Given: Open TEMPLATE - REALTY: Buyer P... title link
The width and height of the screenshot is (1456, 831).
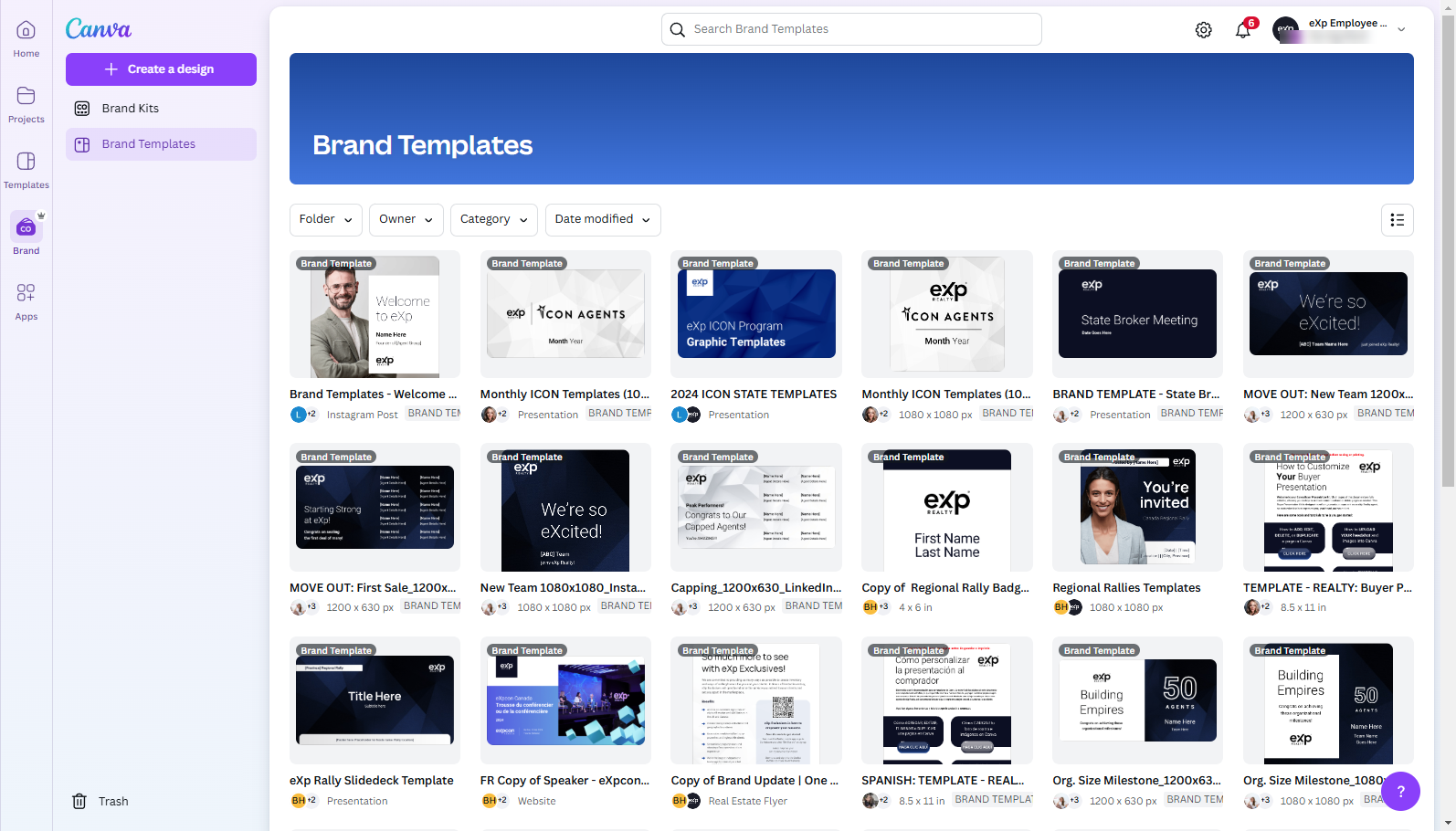Looking at the screenshot, I should (x=1327, y=588).
